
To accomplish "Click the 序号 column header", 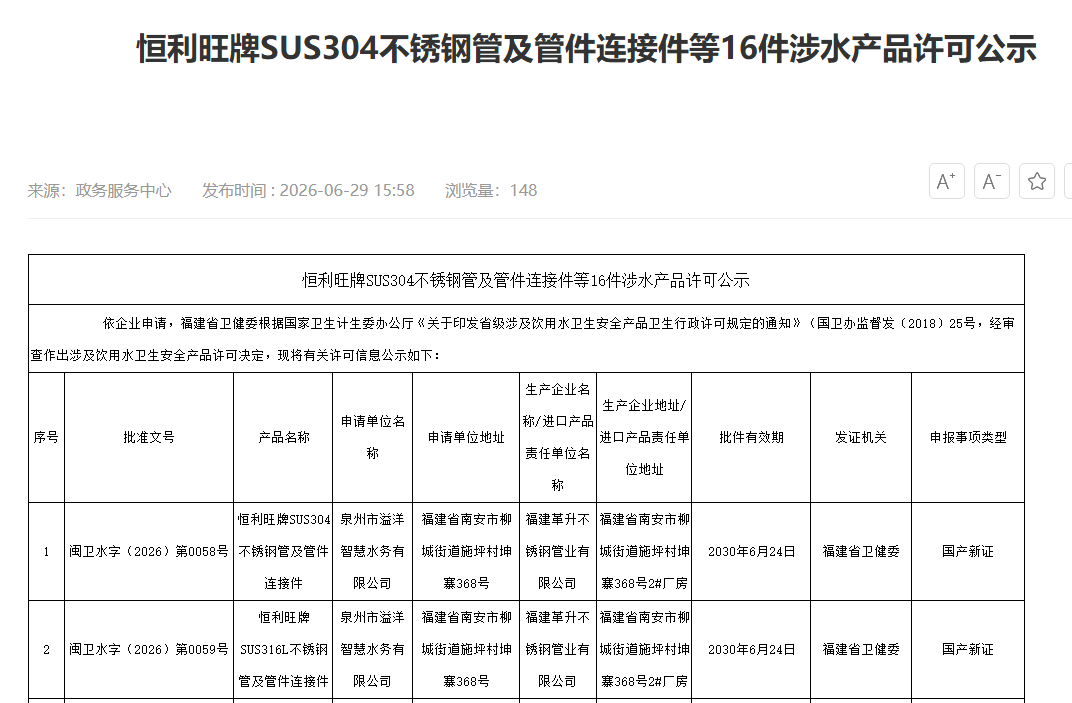I will pos(46,438).
